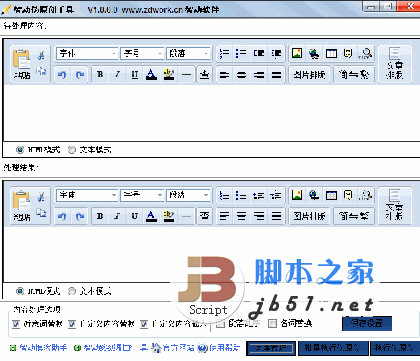Select text mode radio under the result editor
Image resolution: width=420 pixels, height=361 pixels.
point(72,291)
